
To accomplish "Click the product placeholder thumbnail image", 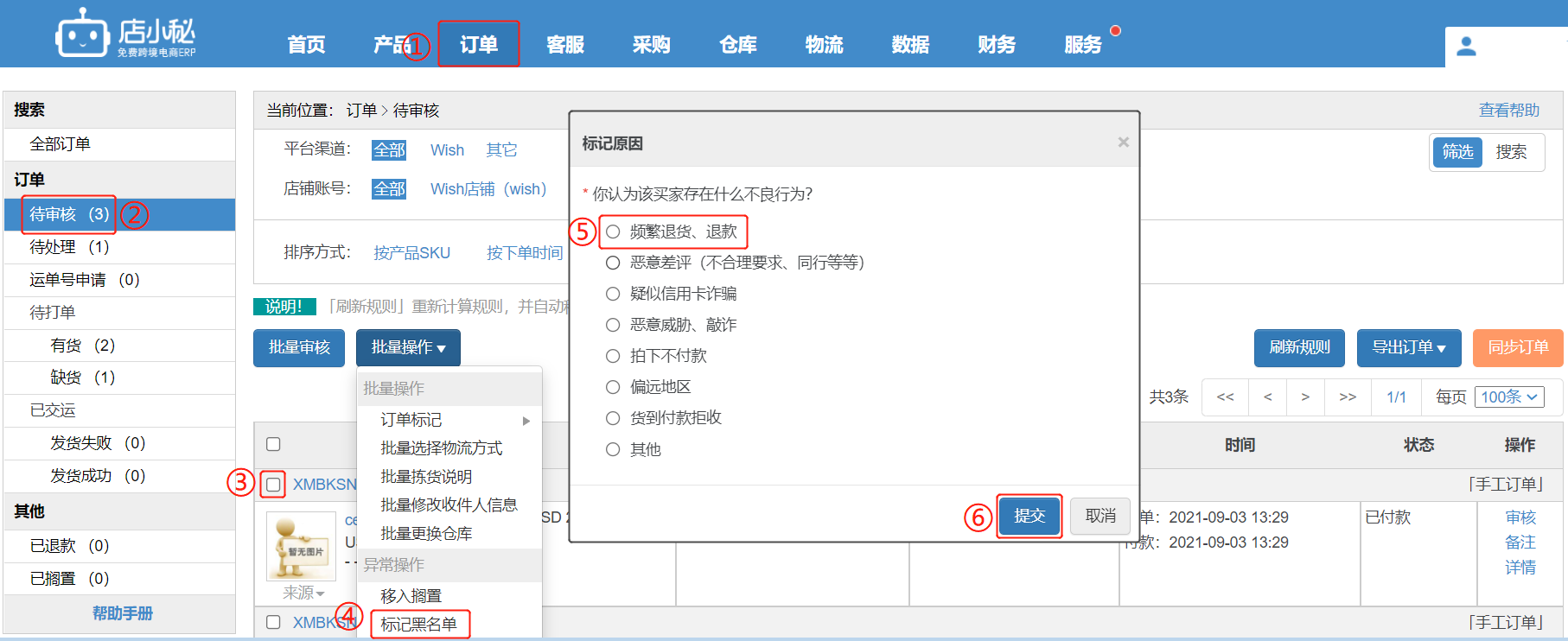I will 301,546.
